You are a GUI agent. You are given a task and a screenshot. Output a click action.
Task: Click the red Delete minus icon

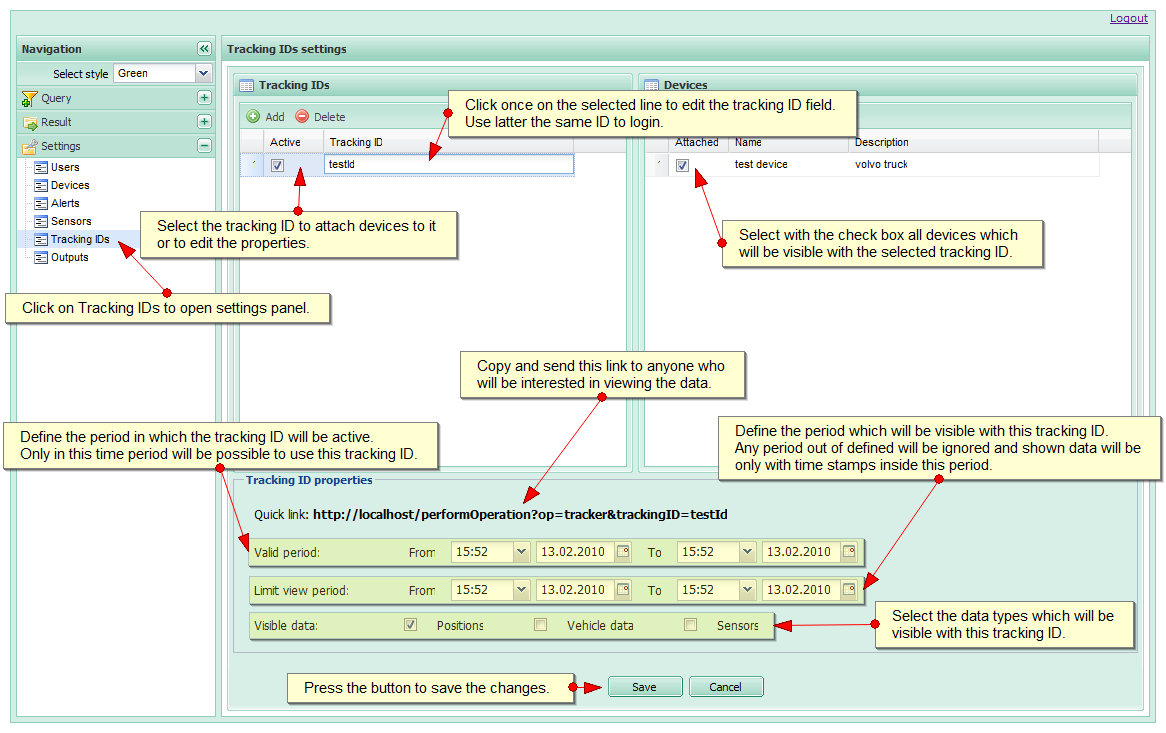click(x=302, y=117)
